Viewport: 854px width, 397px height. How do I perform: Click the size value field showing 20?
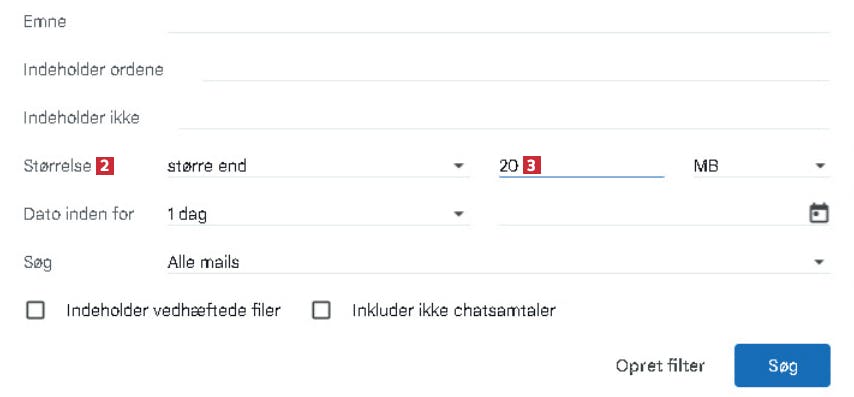coord(581,166)
